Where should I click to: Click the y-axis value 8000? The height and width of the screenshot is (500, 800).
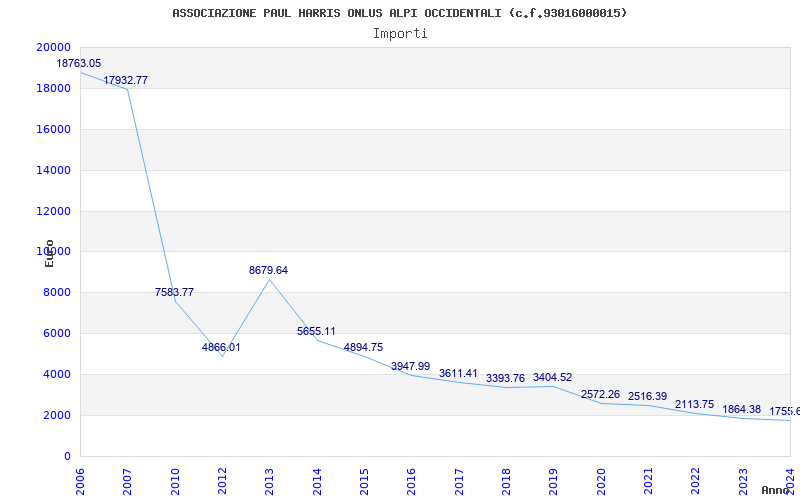57,292
